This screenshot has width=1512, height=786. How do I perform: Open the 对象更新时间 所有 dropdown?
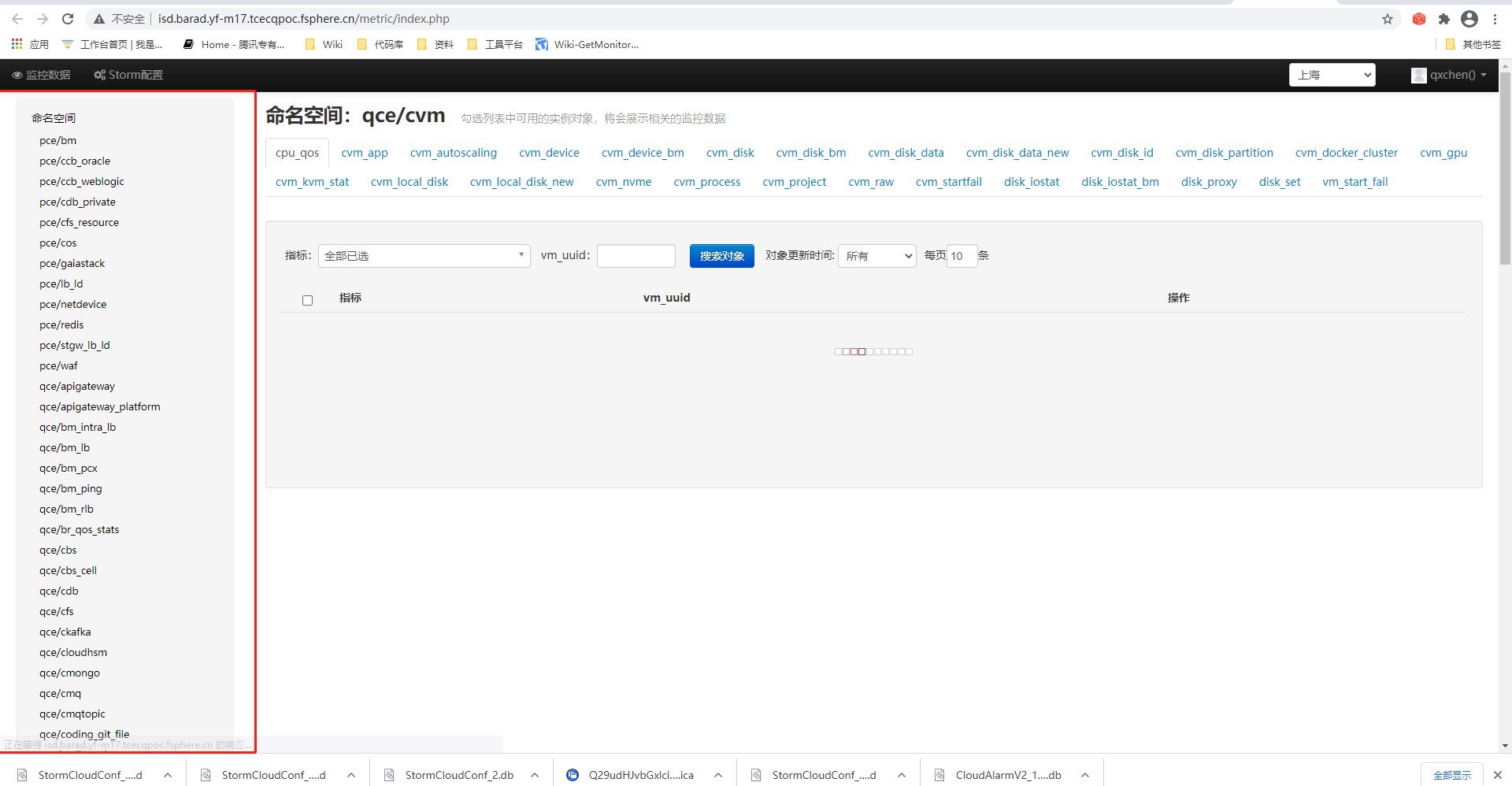coord(877,256)
